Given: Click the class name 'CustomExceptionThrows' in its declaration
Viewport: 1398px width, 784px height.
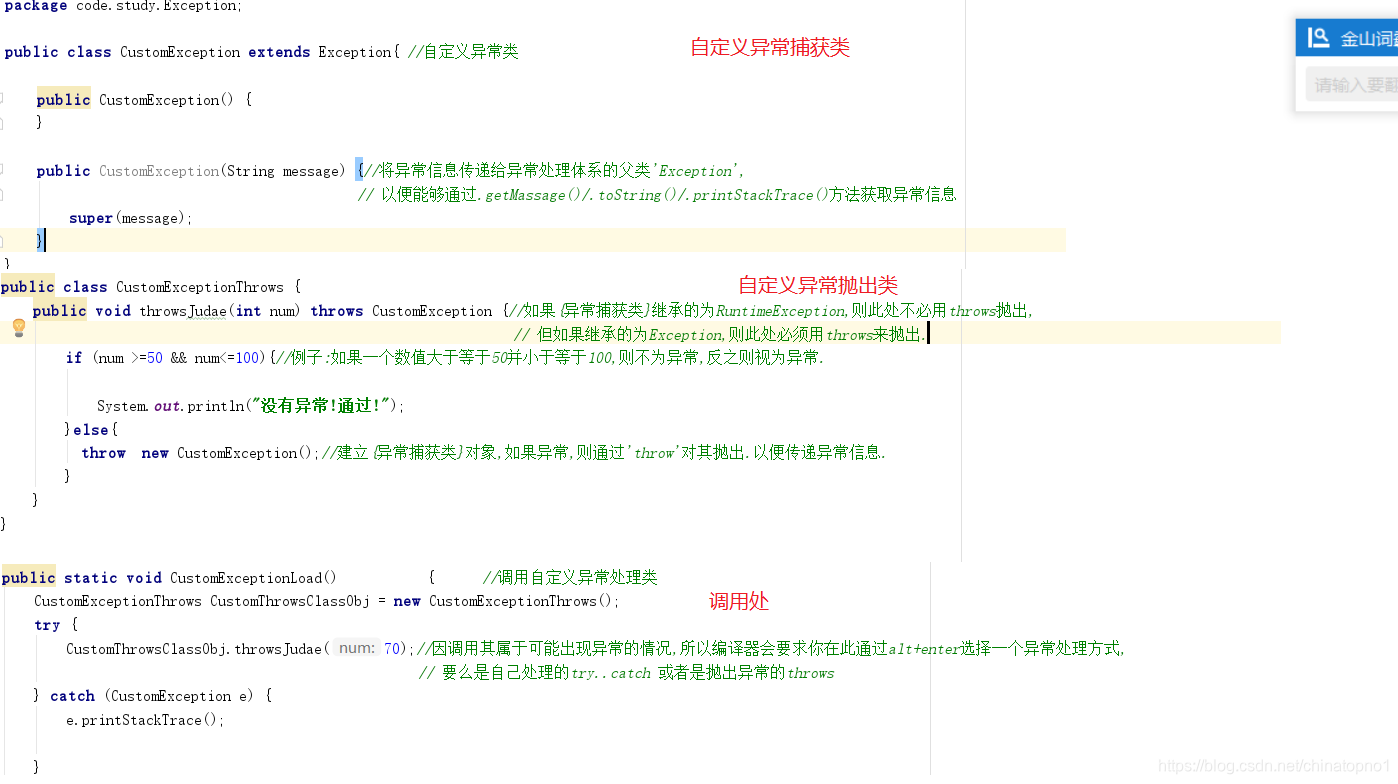Looking at the screenshot, I should pyautogui.click(x=200, y=287).
